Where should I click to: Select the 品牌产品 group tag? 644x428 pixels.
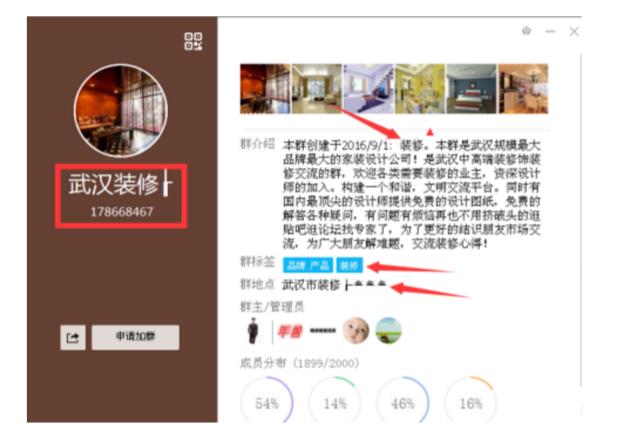point(308,265)
